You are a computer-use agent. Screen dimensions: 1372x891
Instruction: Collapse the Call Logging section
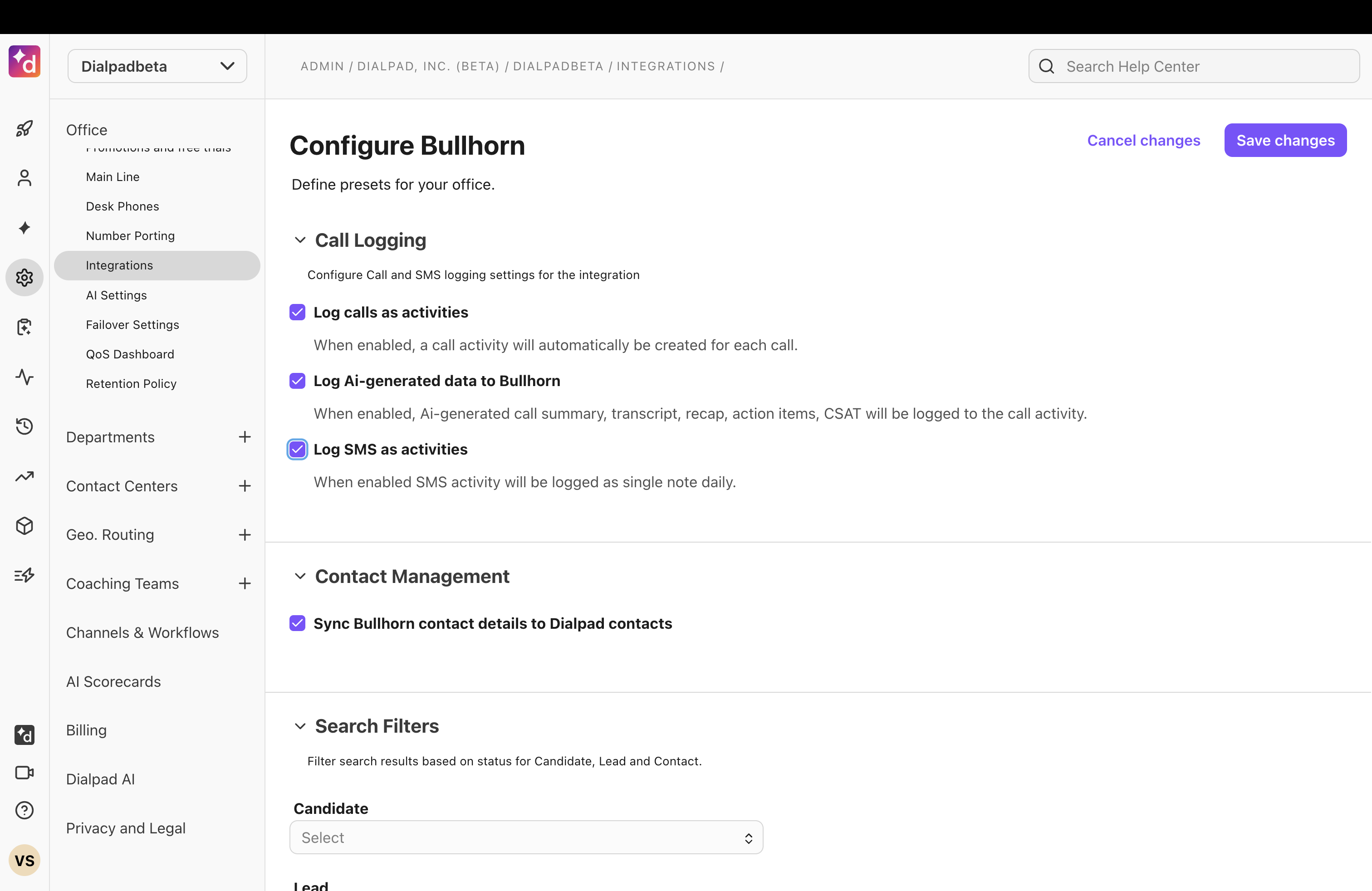[300, 240]
